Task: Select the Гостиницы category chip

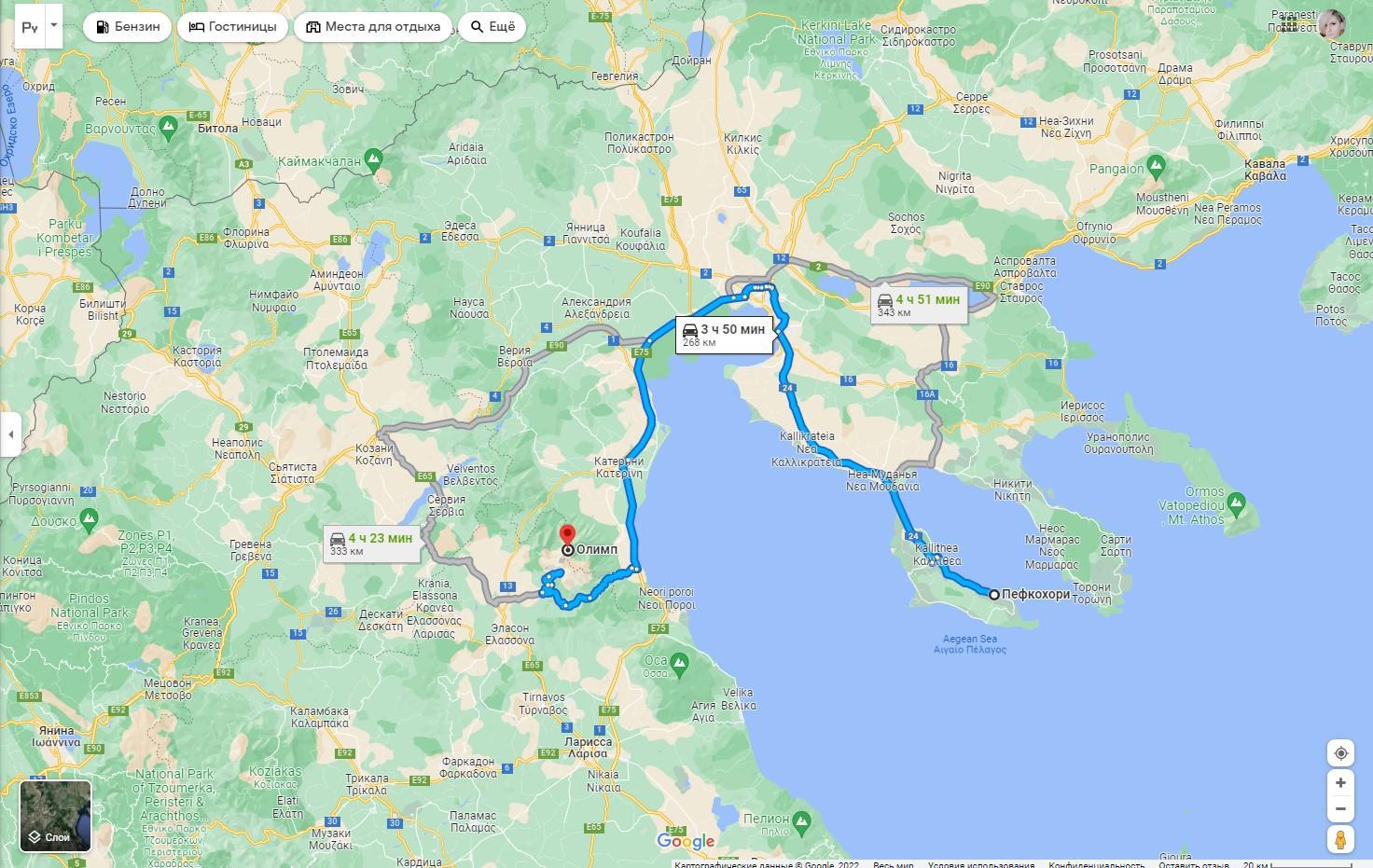Action: pos(232,26)
